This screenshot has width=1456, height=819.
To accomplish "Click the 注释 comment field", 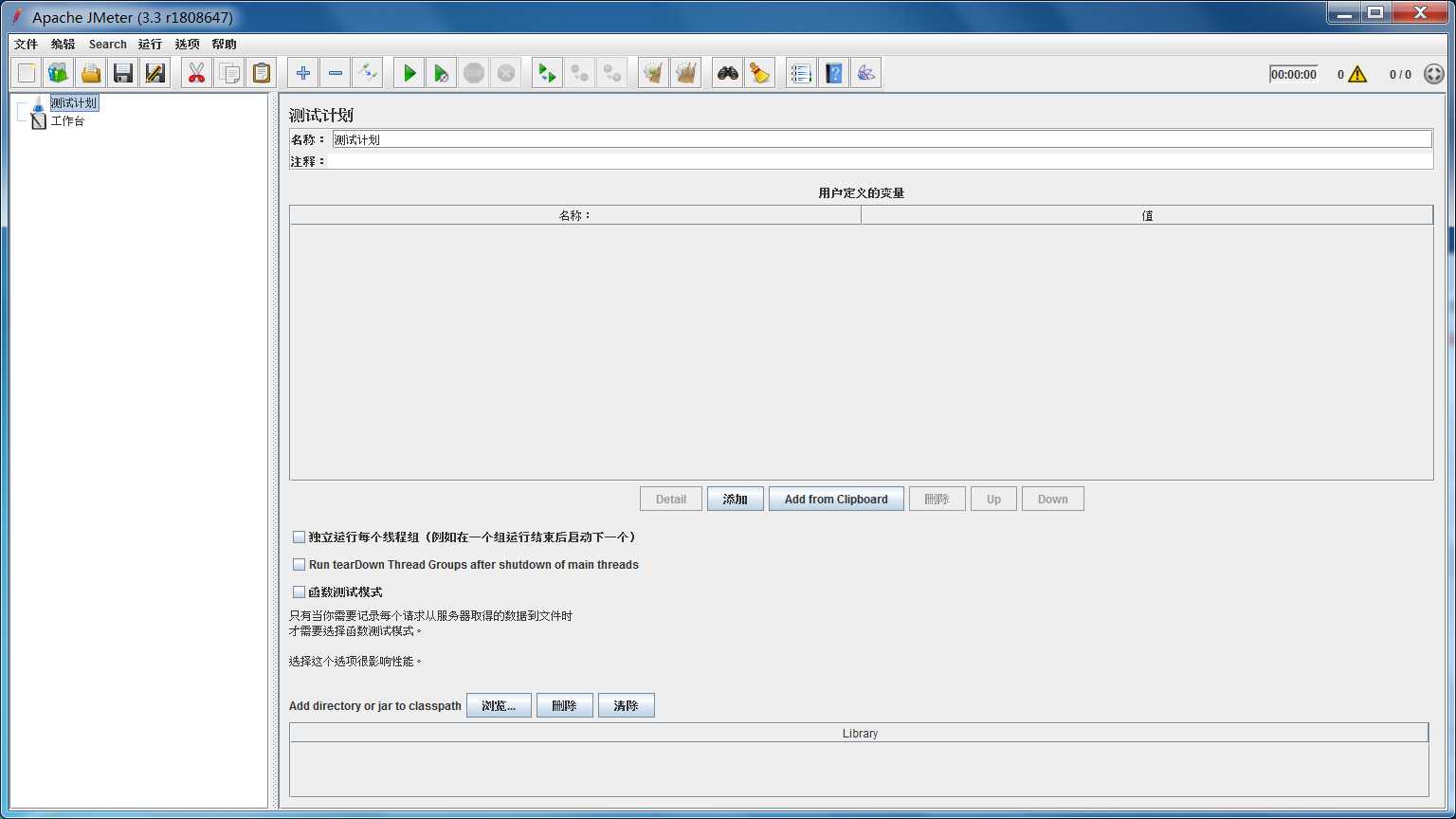I will (882, 161).
